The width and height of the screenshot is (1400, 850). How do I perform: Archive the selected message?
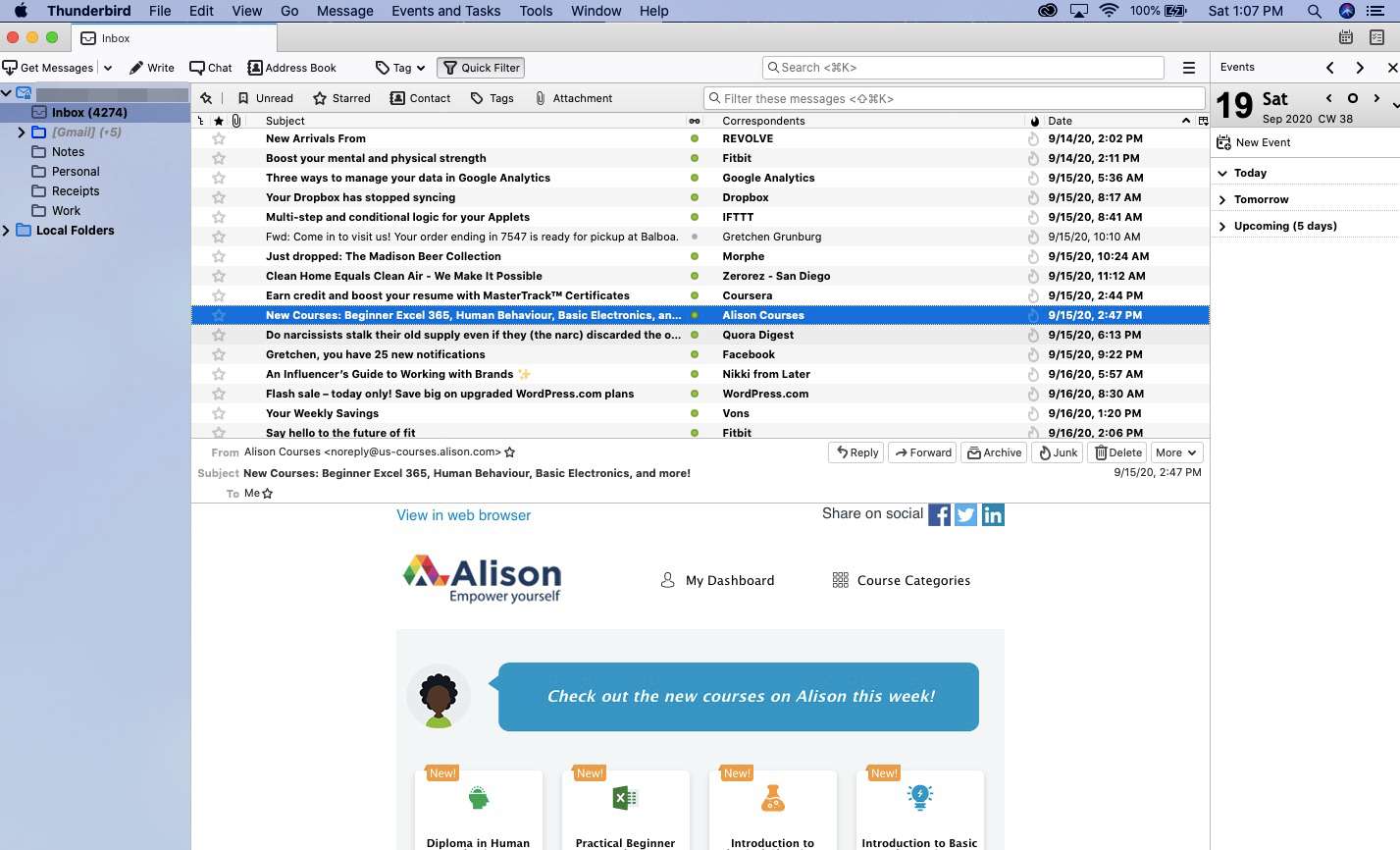coord(994,452)
